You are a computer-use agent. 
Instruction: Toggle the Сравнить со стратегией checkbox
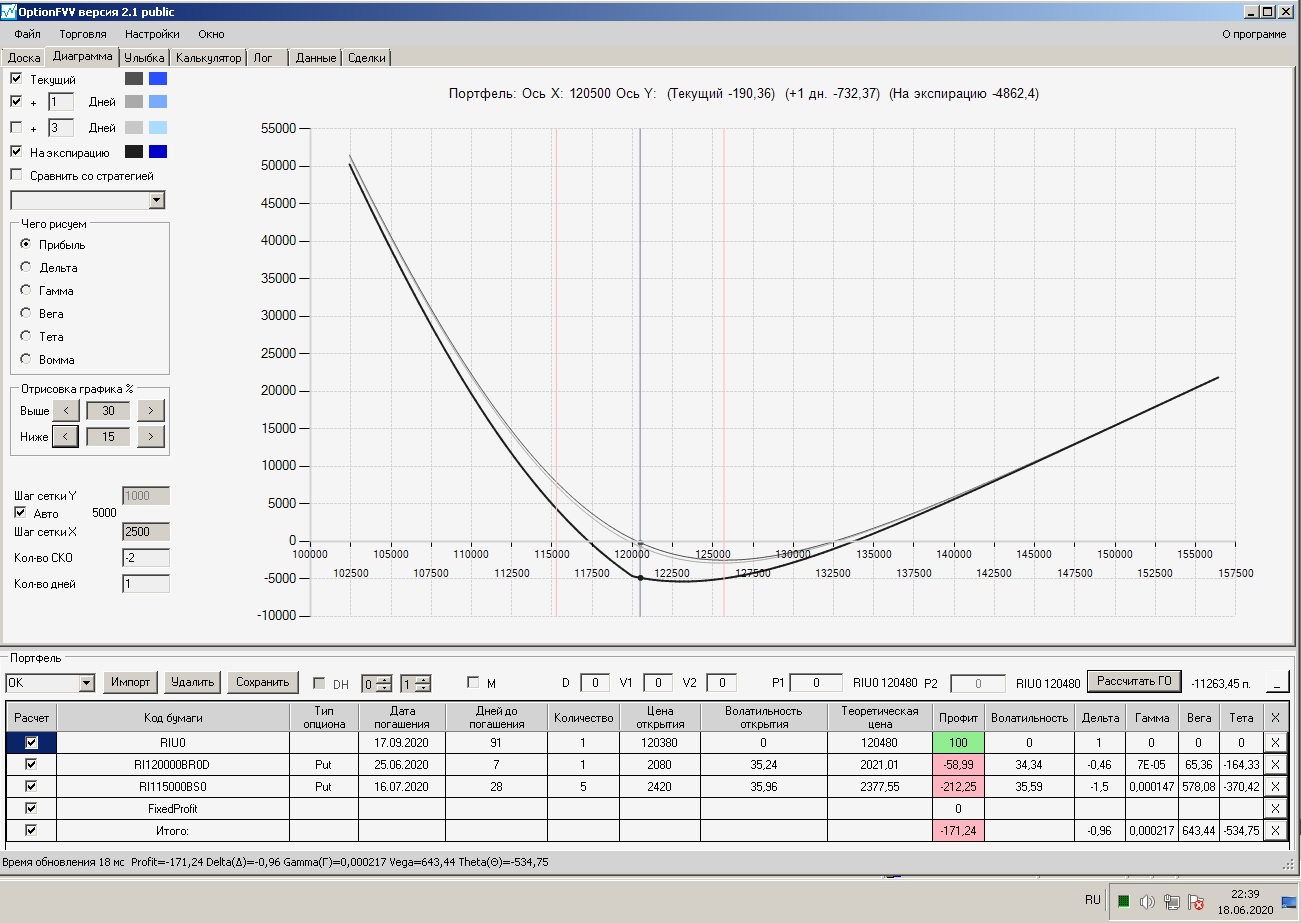click(x=16, y=175)
